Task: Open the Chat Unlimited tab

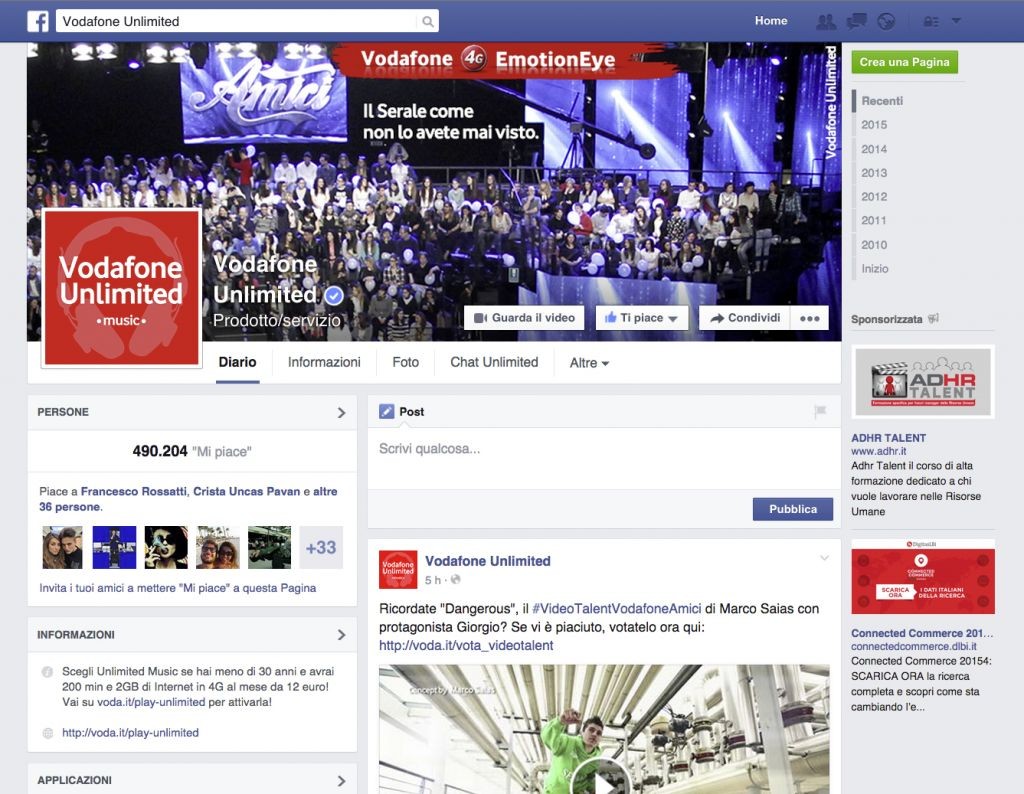Action: point(494,362)
